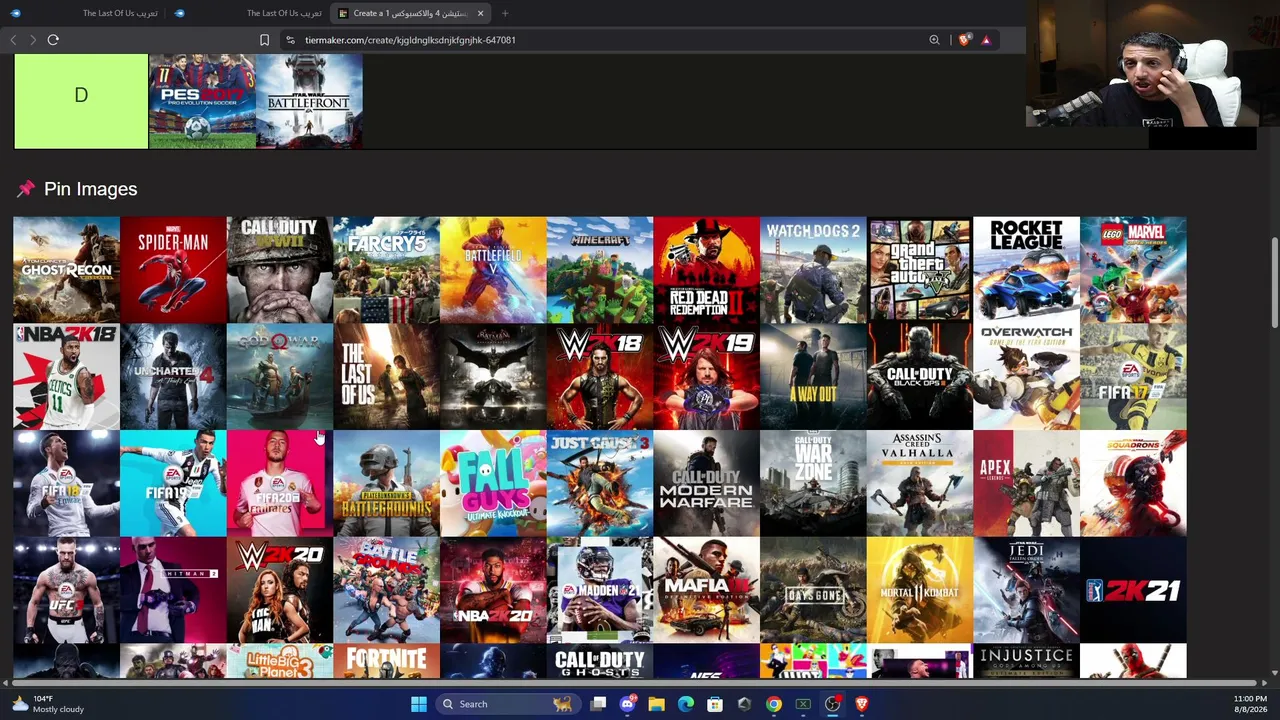Screen dimensions: 1280x720
Task: Select the Fall Guys cover
Action: [493, 484]
